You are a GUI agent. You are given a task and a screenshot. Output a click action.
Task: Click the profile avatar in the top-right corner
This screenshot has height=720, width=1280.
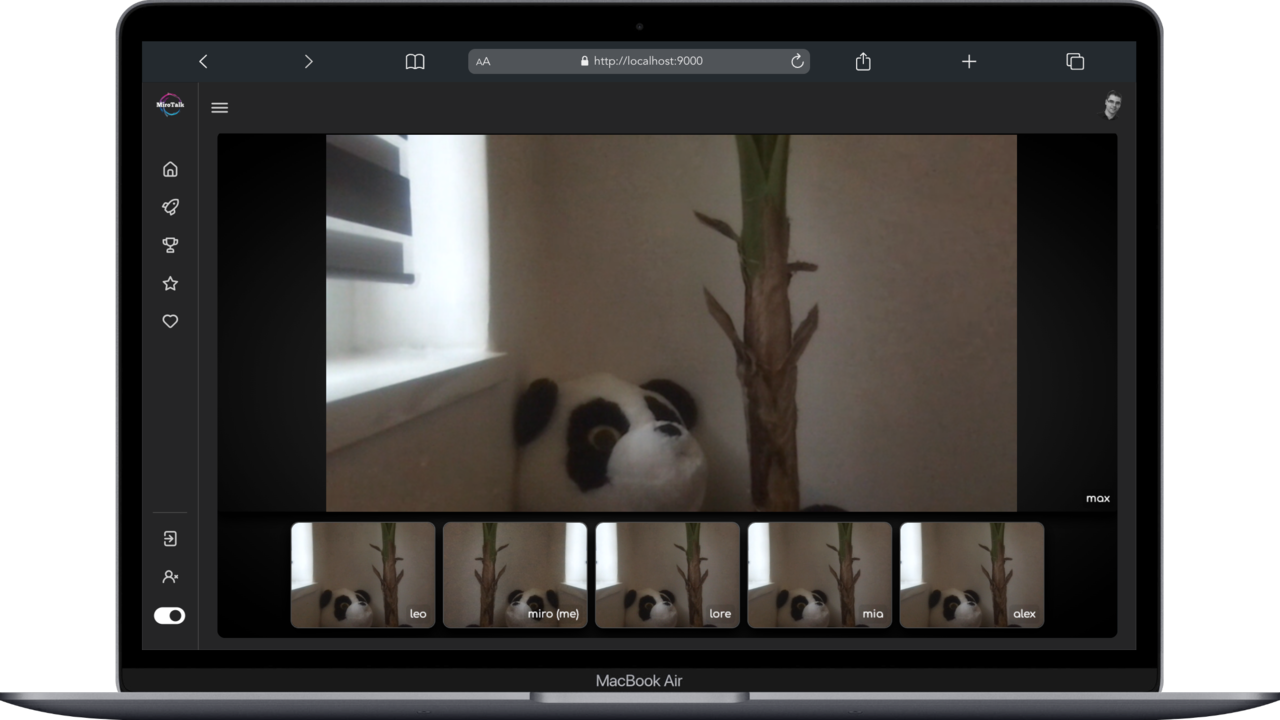[1112, 106]
